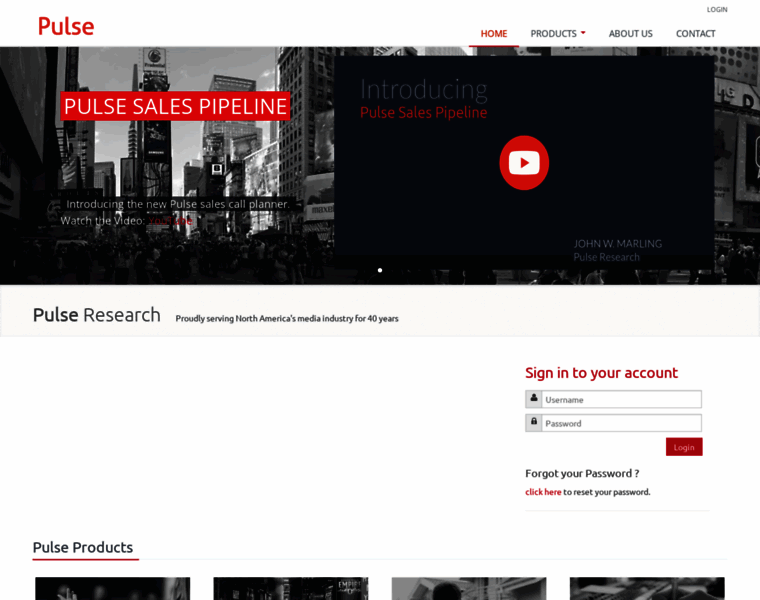Open the third Pulse Products thumbnail
760x600 pixels.
click(x=469, y=588)
